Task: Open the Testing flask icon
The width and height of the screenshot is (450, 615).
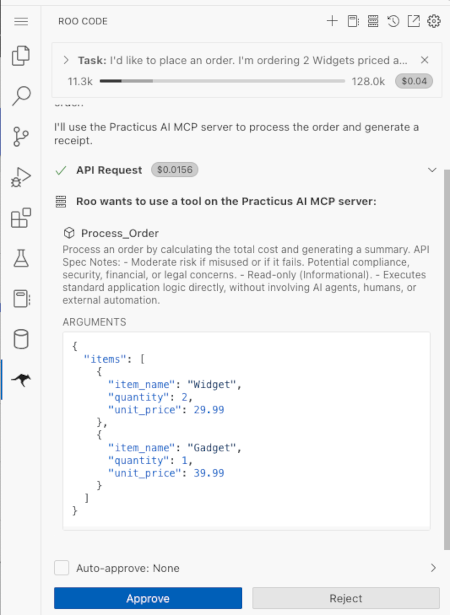Action: click(x=21, y=258)
